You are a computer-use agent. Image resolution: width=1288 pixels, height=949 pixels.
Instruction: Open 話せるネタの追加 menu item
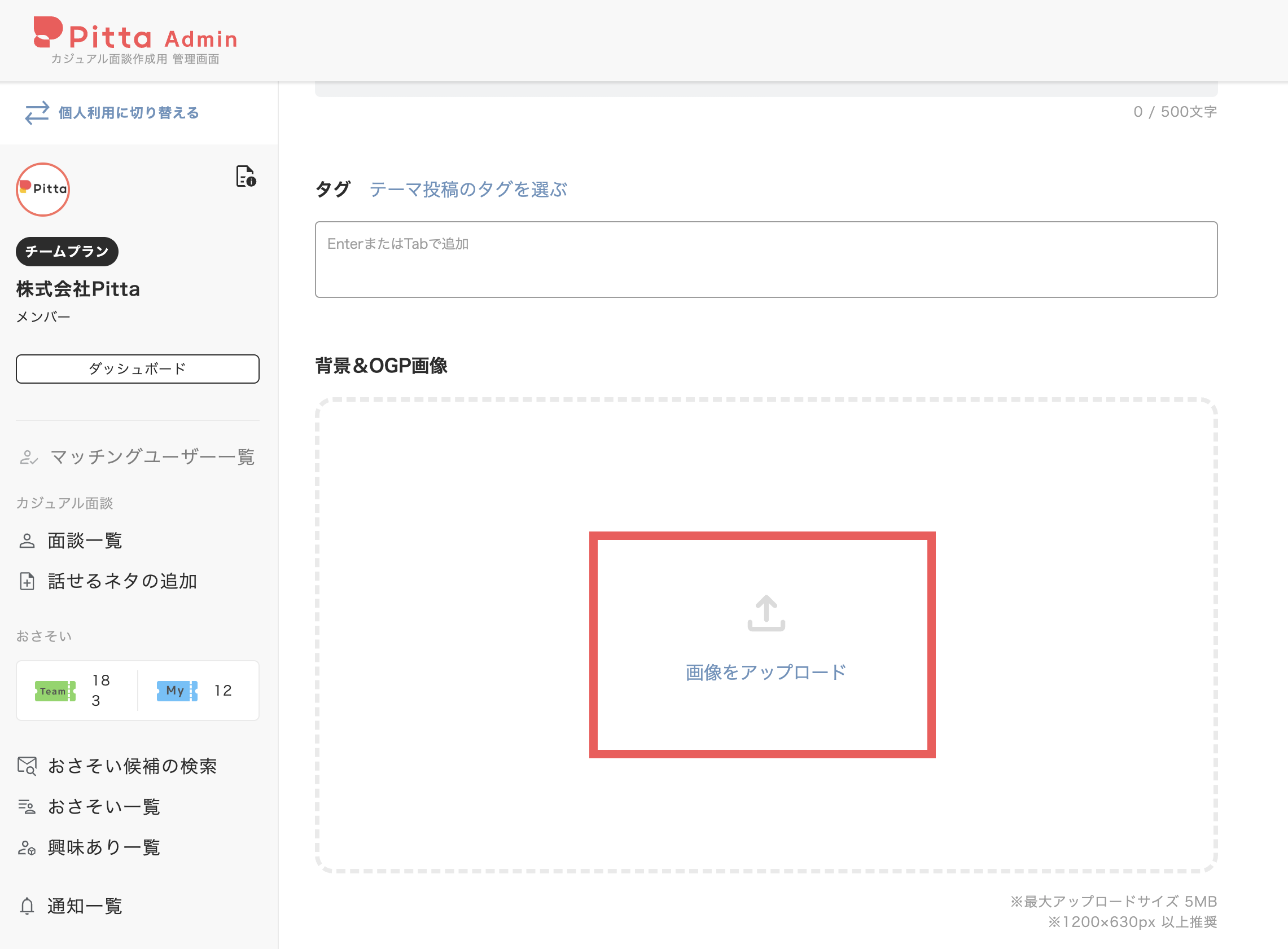108,581
